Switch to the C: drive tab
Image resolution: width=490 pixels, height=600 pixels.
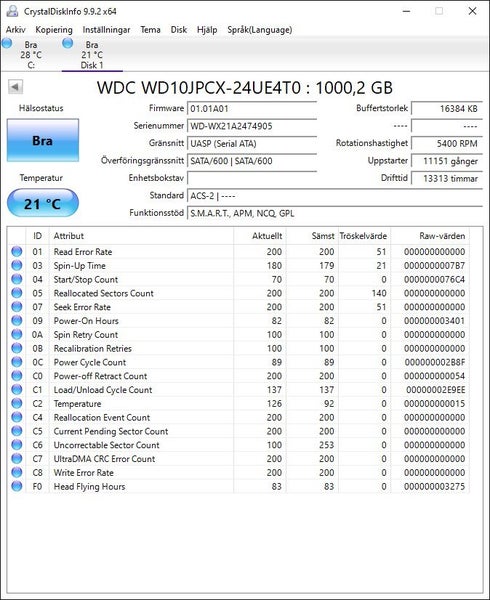tap(31, 55)
